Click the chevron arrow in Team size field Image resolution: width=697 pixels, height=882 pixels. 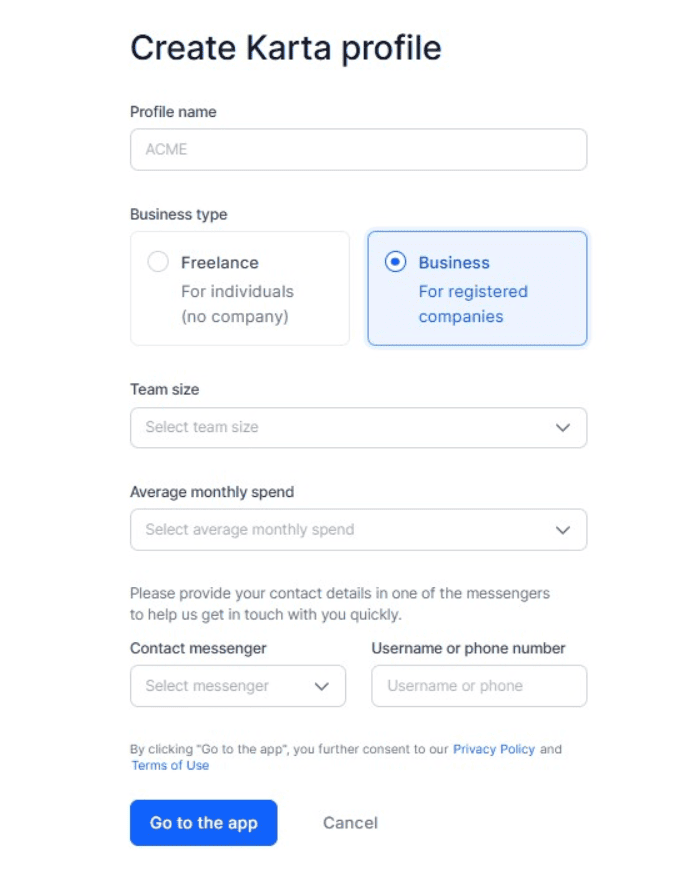(563, 428)
